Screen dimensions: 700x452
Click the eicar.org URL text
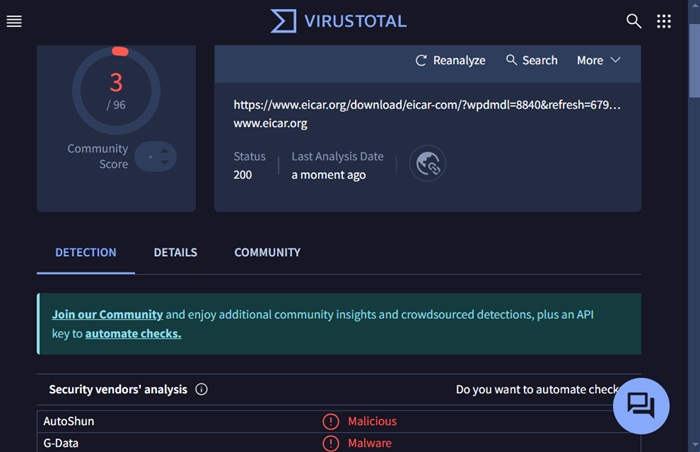(427, 105)
